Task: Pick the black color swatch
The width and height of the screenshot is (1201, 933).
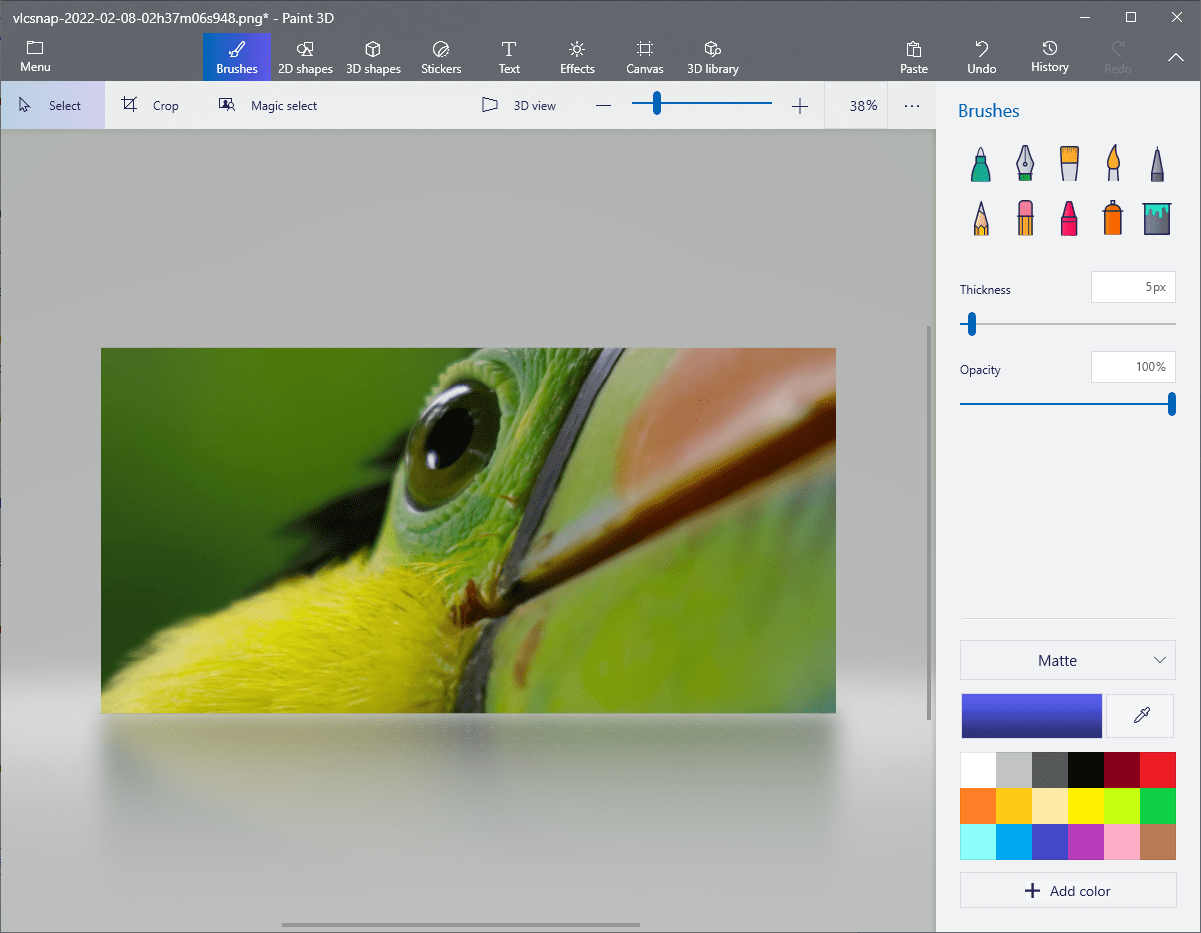Action: point(1086,770)
